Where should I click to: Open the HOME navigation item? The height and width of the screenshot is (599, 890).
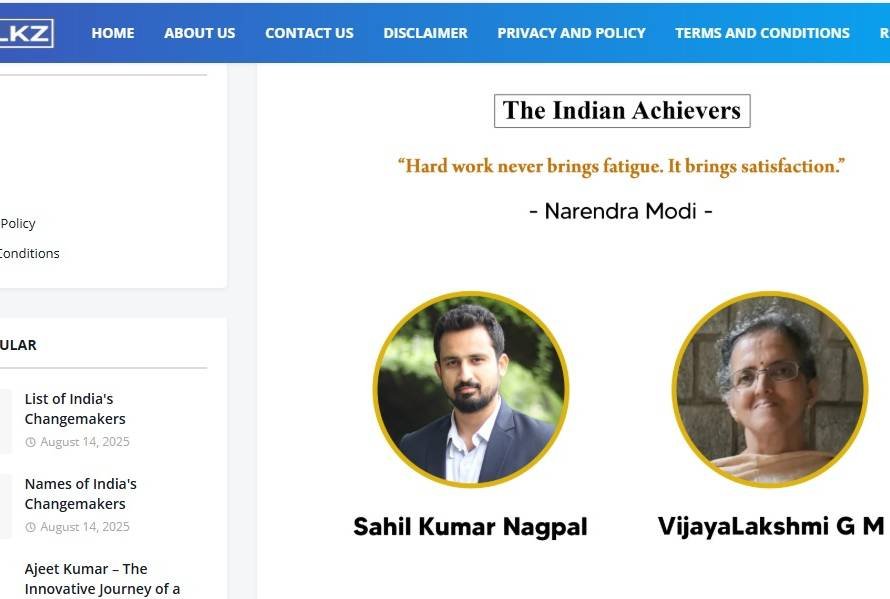(112, 33)
